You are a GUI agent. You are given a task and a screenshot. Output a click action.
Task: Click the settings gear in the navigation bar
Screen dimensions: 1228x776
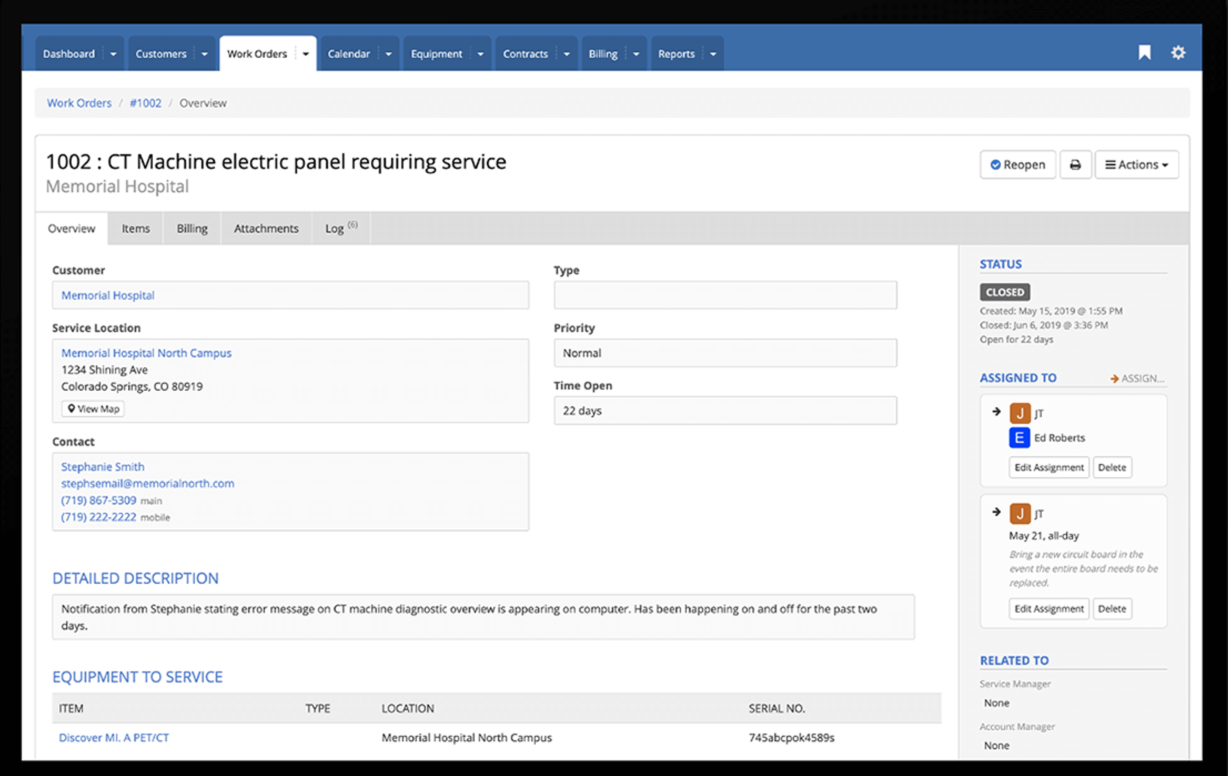click(x=1178, y=51)
